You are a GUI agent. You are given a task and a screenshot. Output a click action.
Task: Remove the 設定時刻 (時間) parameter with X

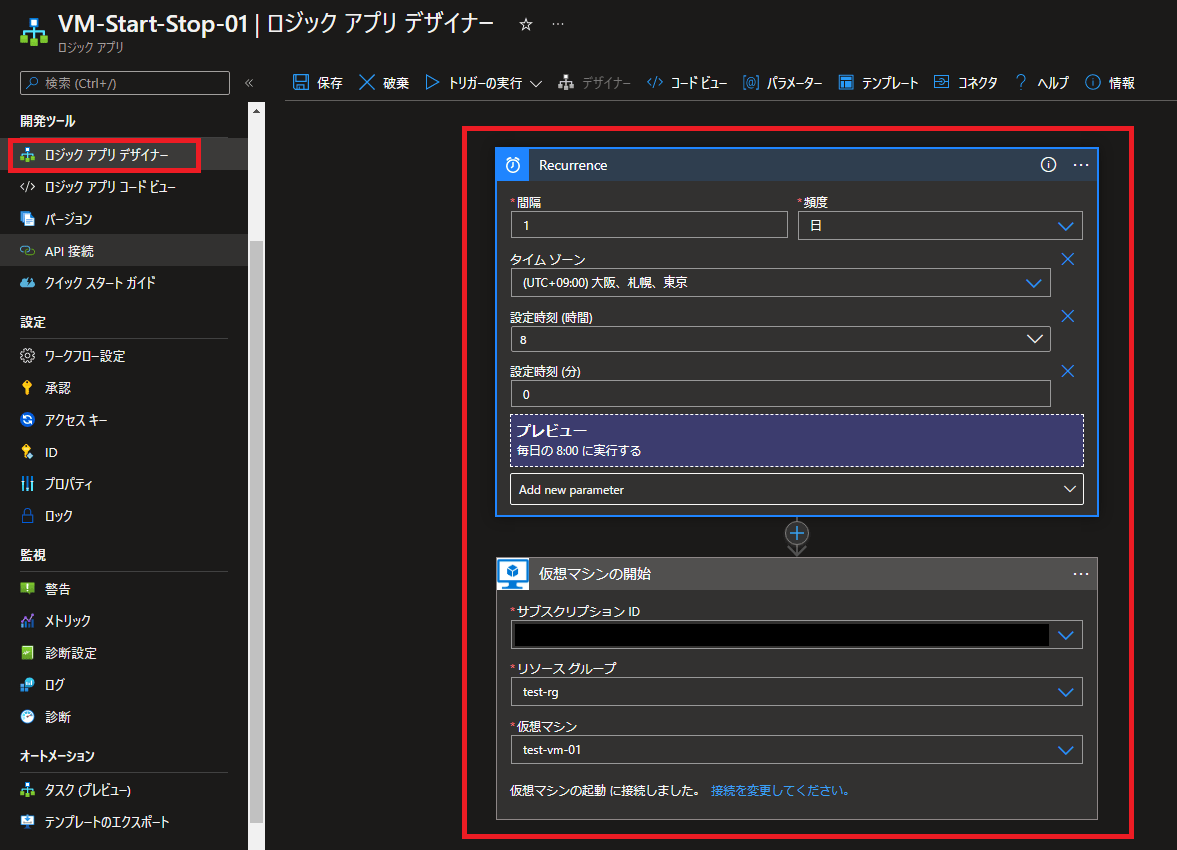coord(1067,316)
